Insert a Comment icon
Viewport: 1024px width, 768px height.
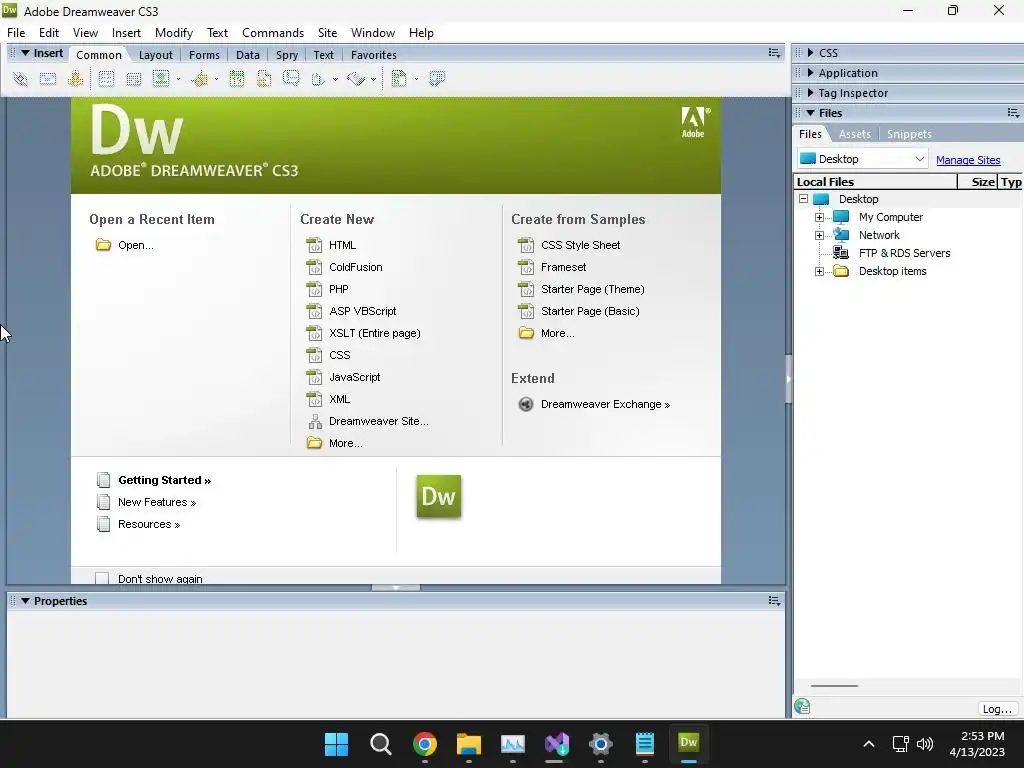click(291, 79)
